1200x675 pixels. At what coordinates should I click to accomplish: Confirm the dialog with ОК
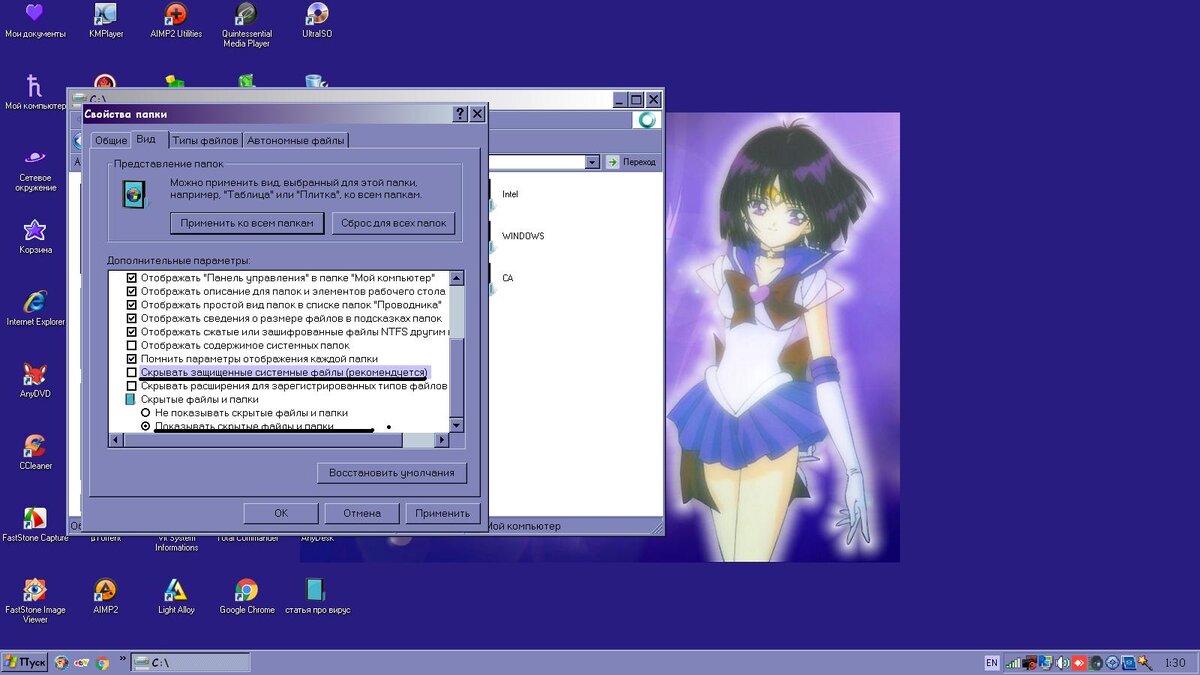point(281,513)
